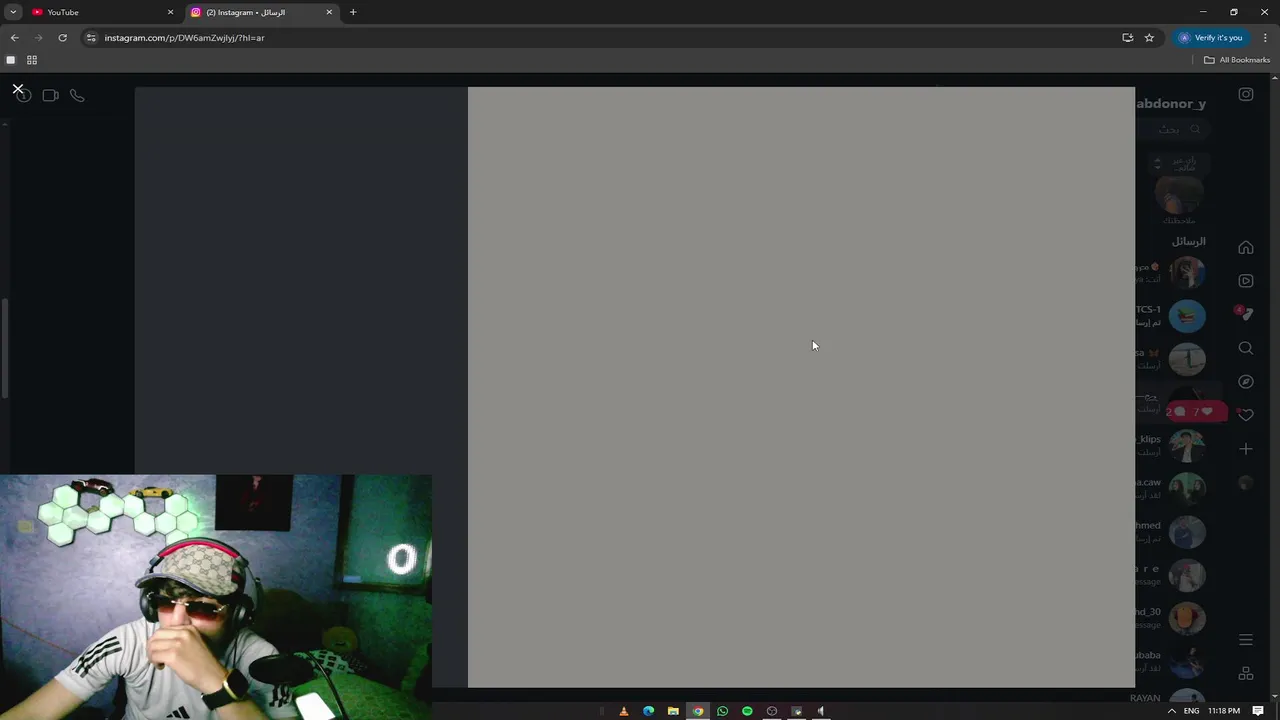Open the All Bookmarks folder
Viewport: 1280px width, 720px height.
pyautogui.click(x=1237, y=60)
